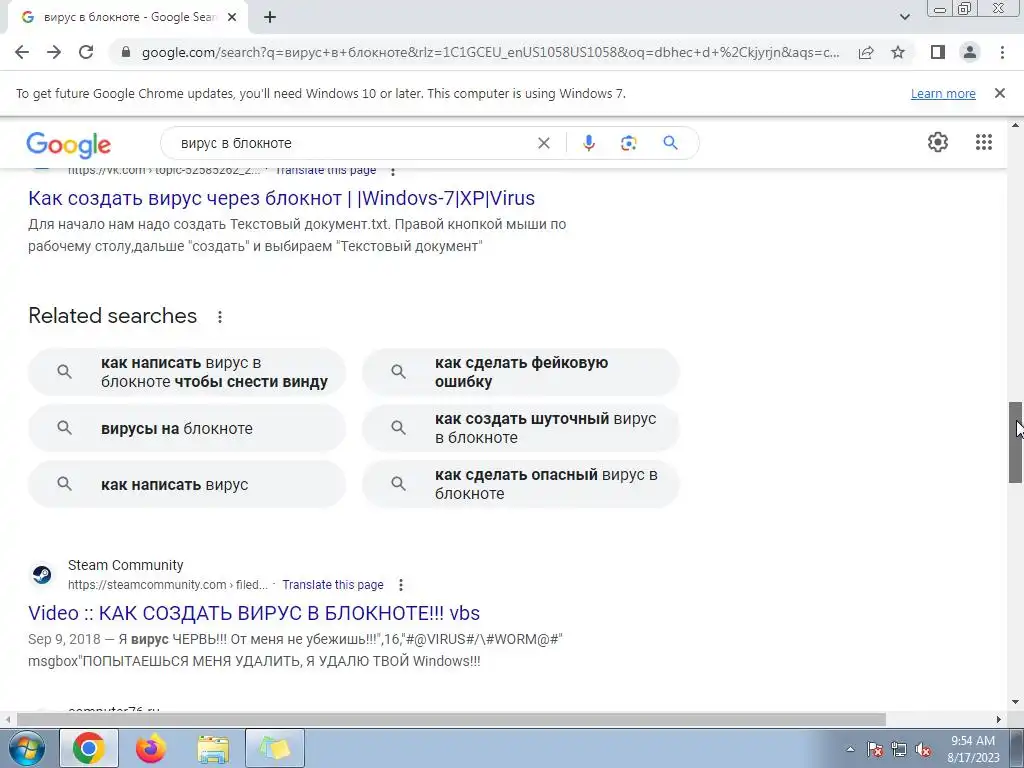The width and height of the screenshot is (1024, 768).
Task: Open the Google apps grid
Action: pos(984,142)
